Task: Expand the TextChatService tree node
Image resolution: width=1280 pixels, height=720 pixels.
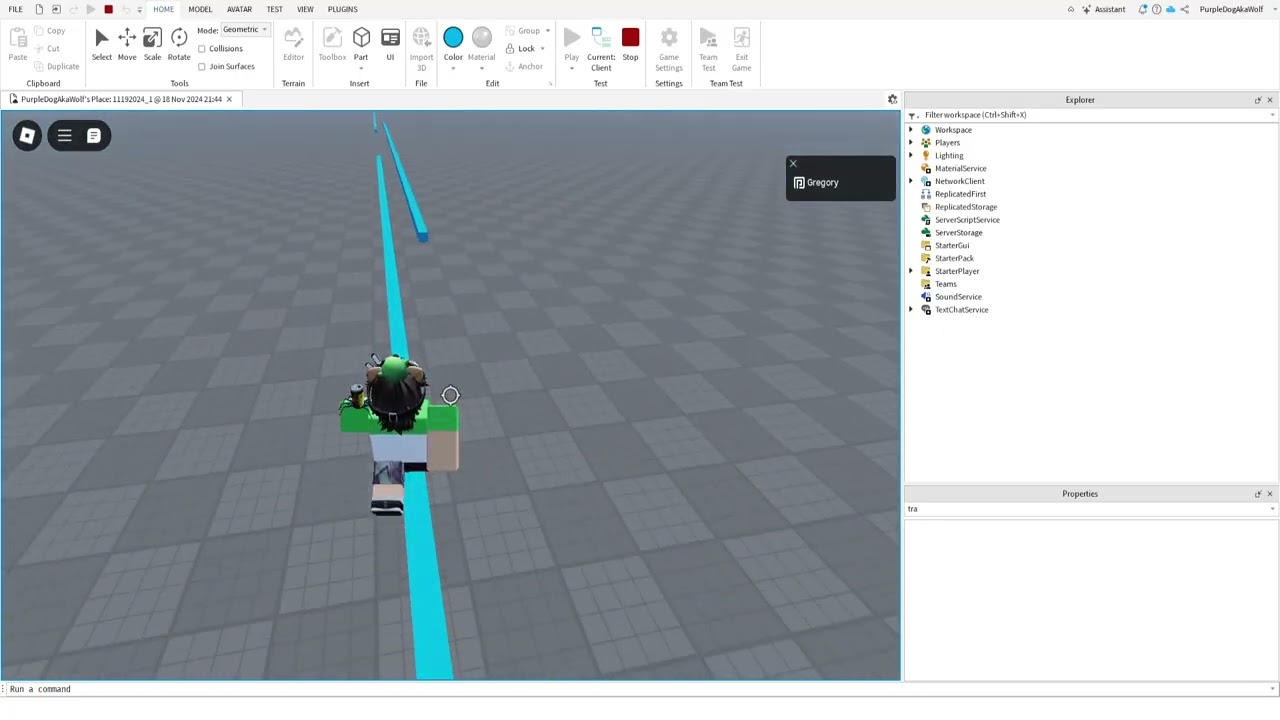Action: point(911,310)
